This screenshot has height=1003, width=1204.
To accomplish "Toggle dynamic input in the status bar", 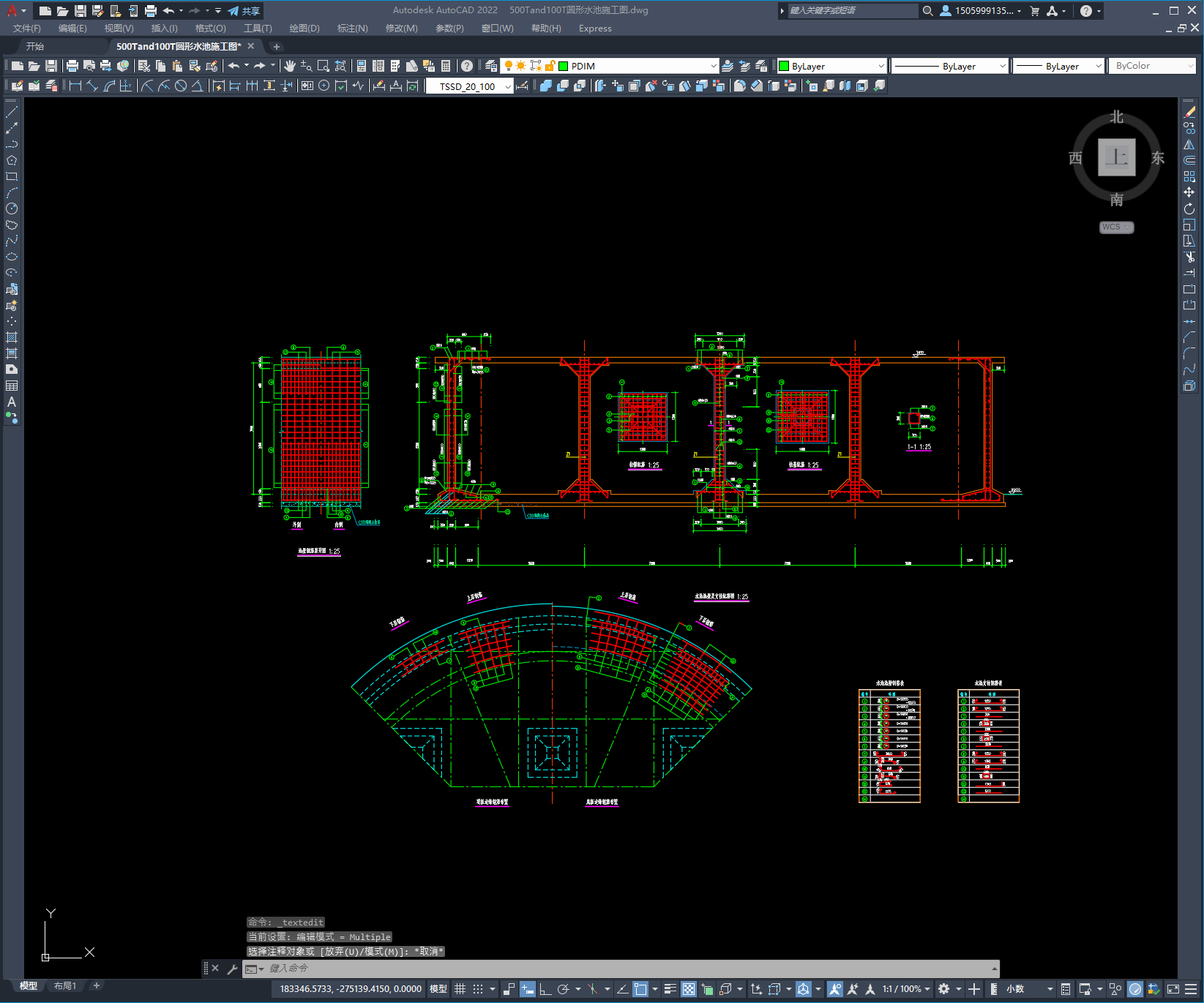I will tap(527, 989).
